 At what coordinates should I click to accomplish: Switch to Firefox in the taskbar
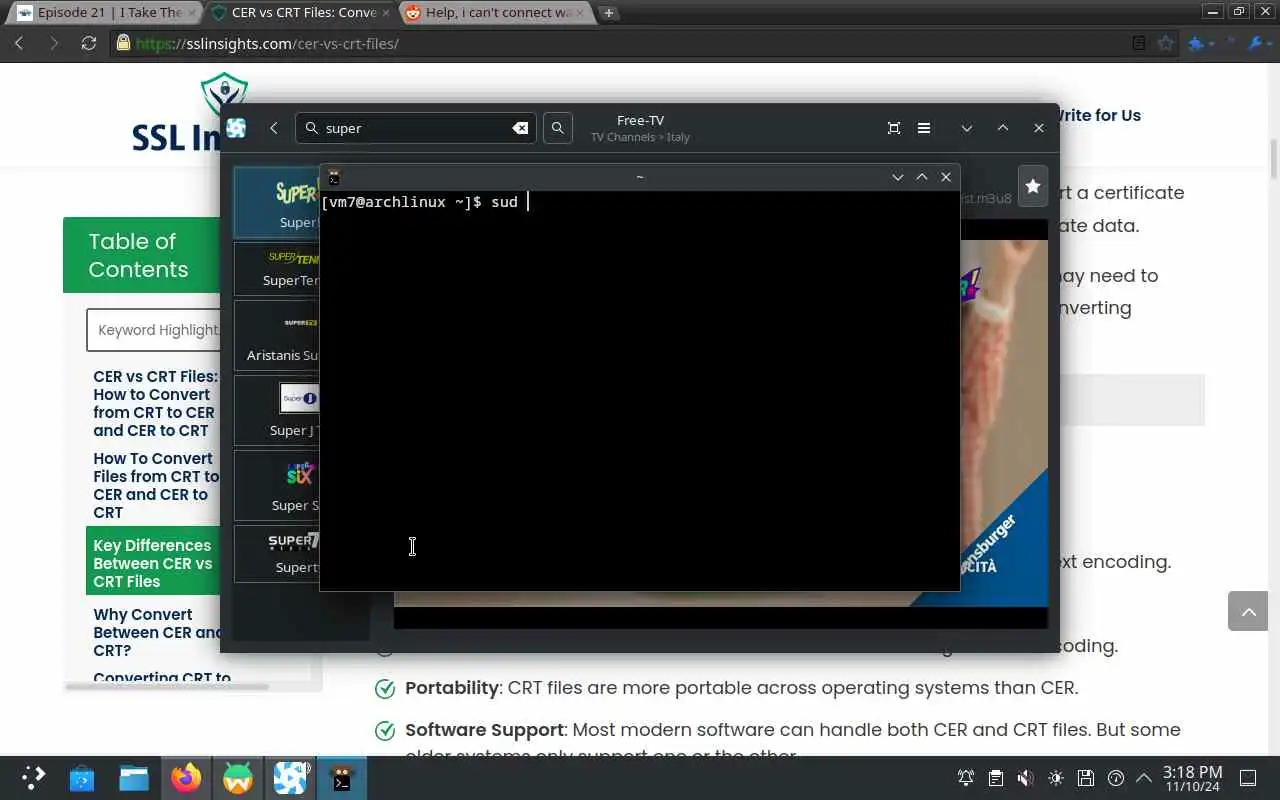coord(186,777)
